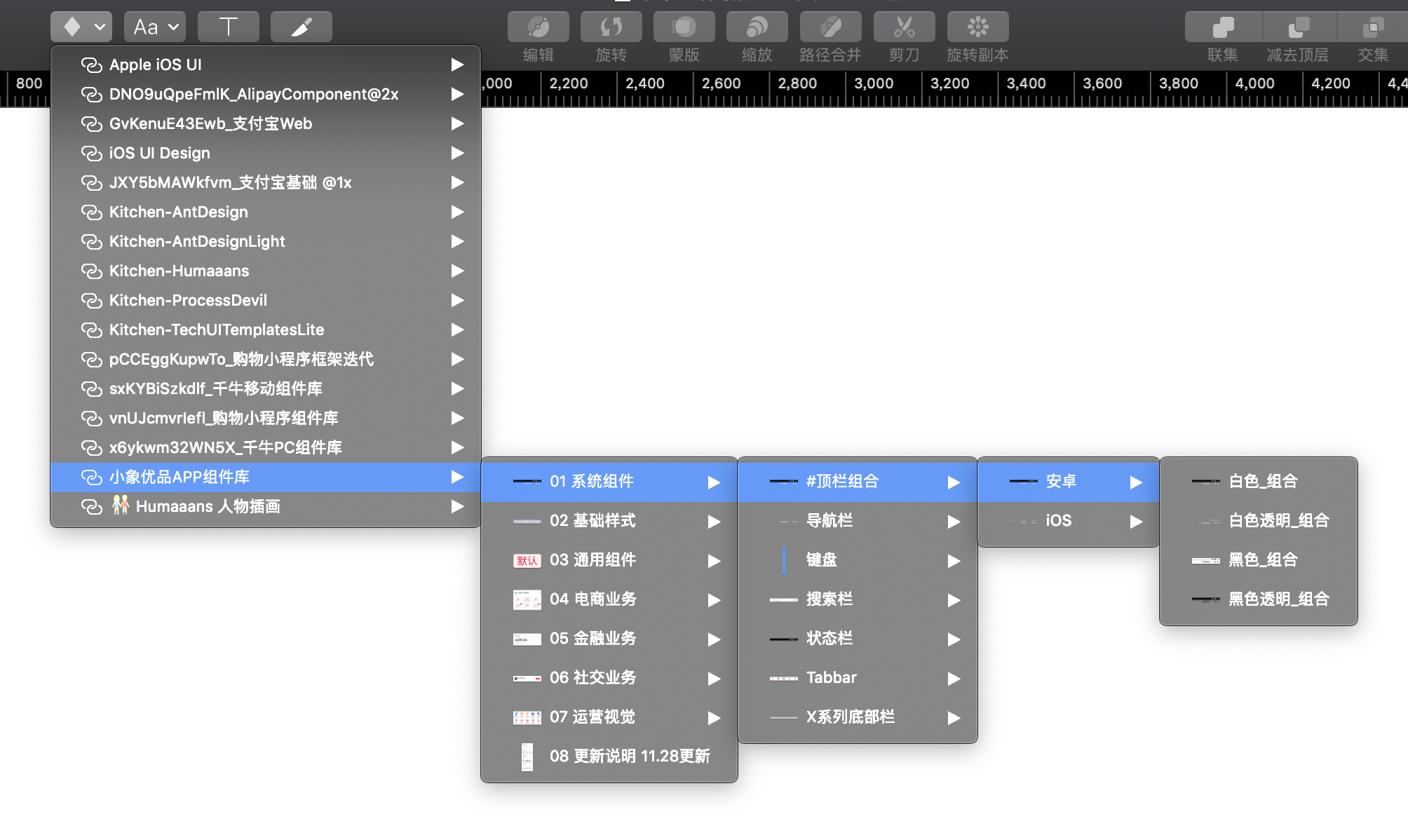The height and width of the screenshot is (840, 1408).
Task: Insert 白色_组合 symbol
Action: click(1258, 482)
